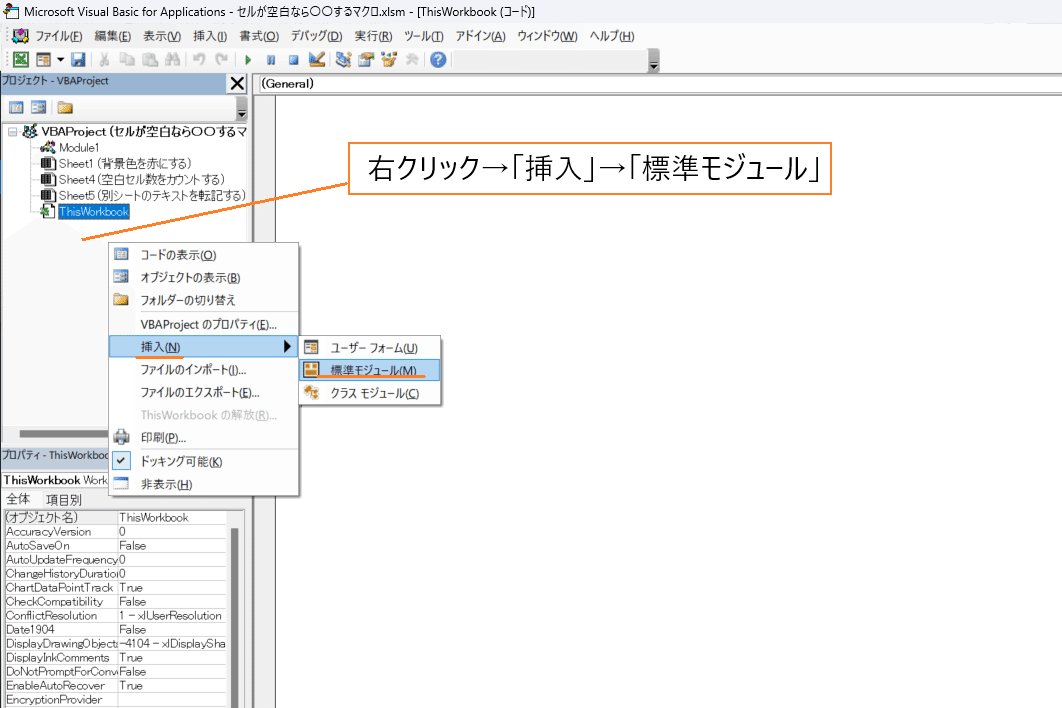This screenshot has width=1062, height=708.
Task: Click the AutoSaveOn property value False
Action: tap(172, 545)
